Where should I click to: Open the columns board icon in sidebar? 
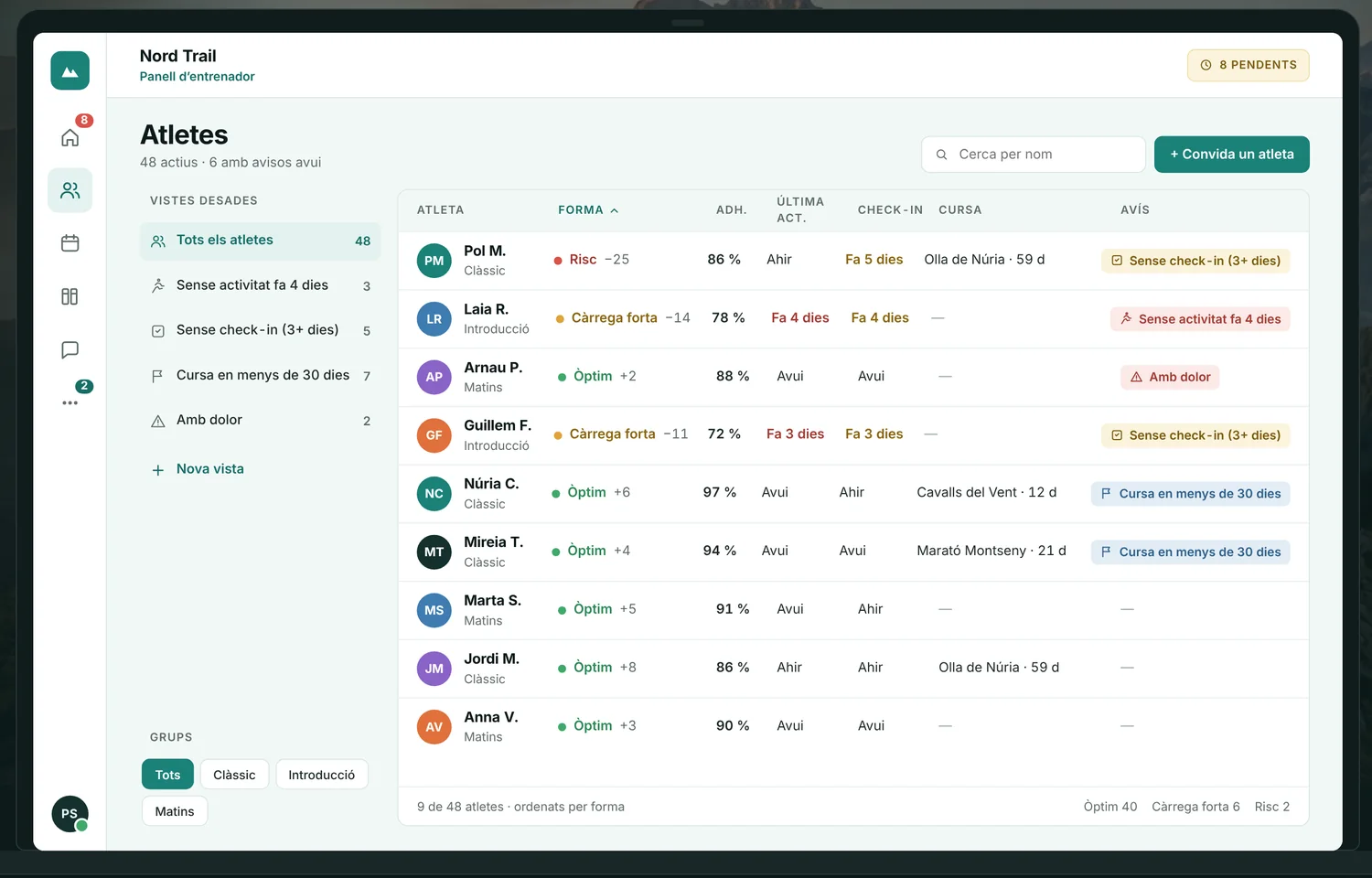70,296
